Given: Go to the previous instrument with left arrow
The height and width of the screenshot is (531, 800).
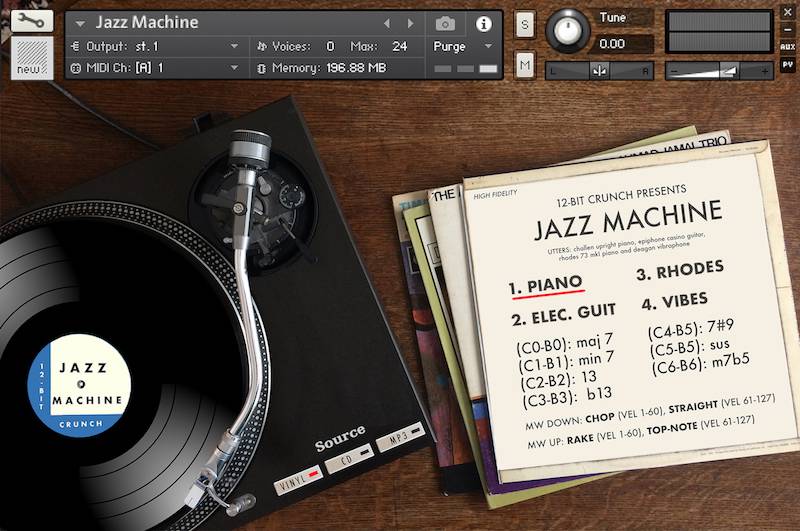Looking at the screenshot, I should [388, 23].
